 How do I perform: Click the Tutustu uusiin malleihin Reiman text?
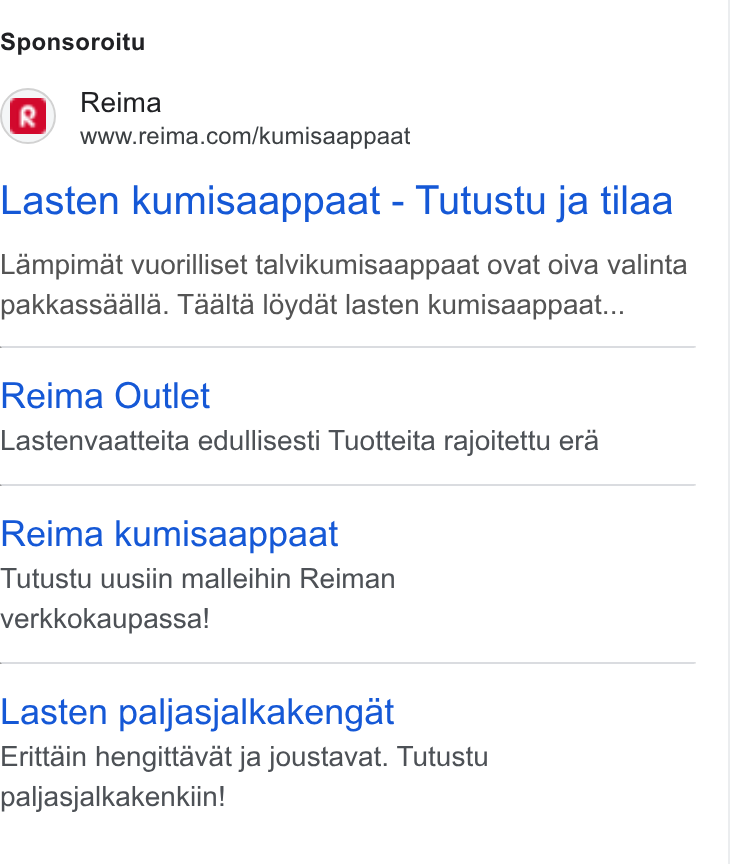point(198,579)
